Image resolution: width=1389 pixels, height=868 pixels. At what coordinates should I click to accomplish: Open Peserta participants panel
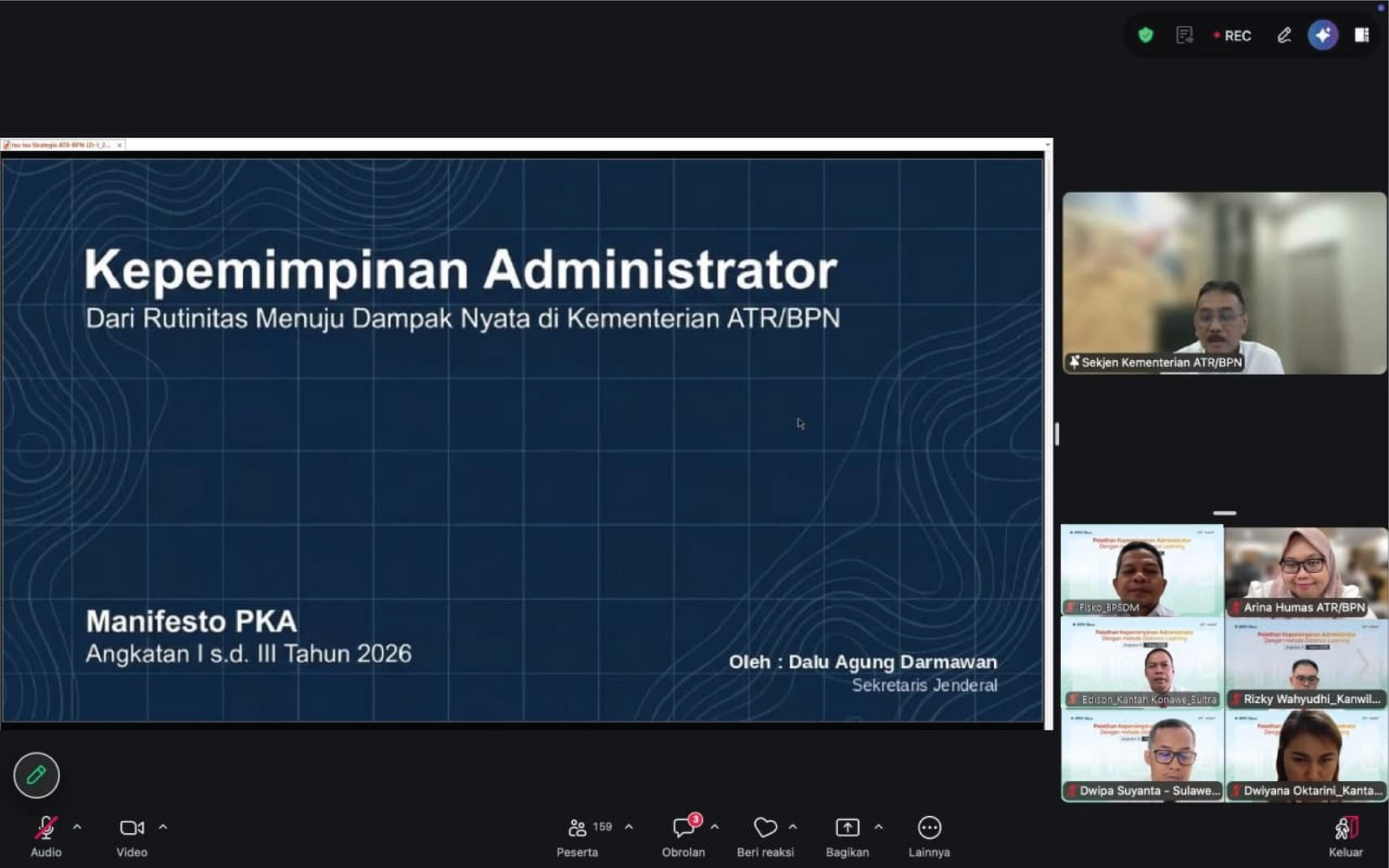click(x=578, y=838)
